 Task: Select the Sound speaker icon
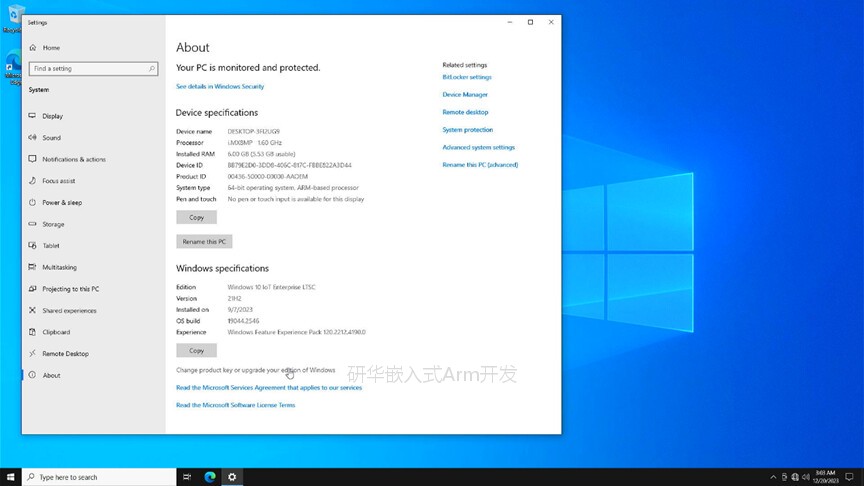(32, 137)
